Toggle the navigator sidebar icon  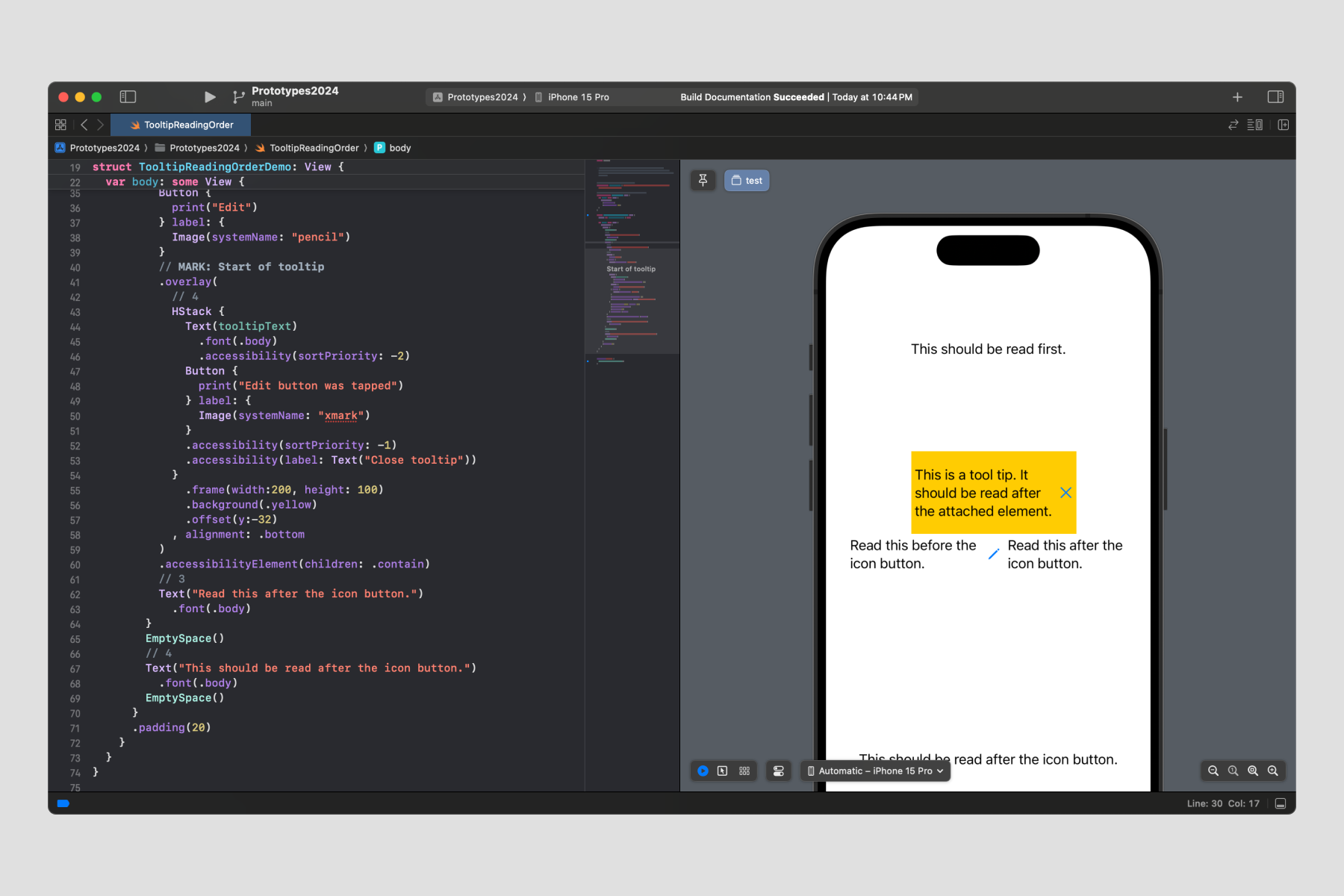click(x=128, y=97)
